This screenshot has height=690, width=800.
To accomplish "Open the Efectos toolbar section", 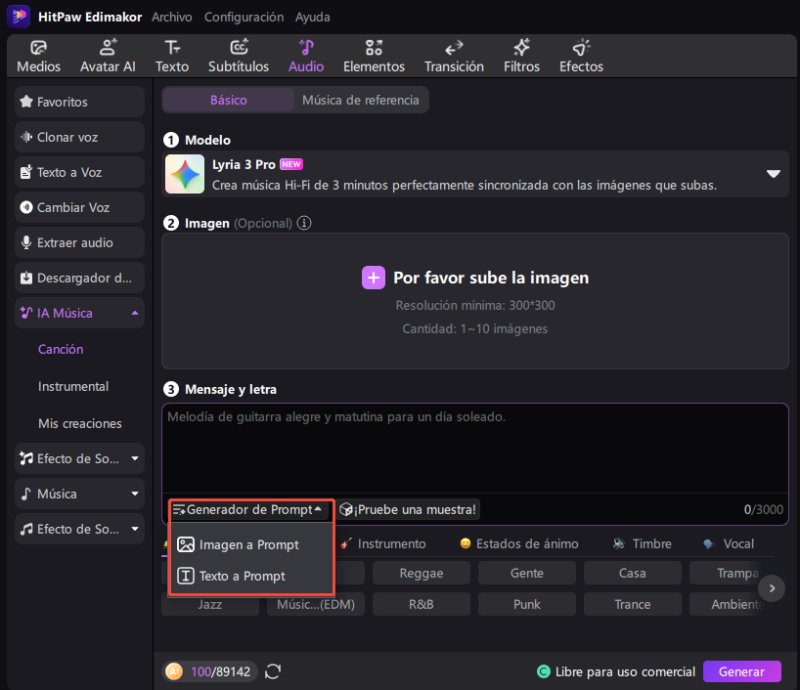I will [x=581, y=56].
